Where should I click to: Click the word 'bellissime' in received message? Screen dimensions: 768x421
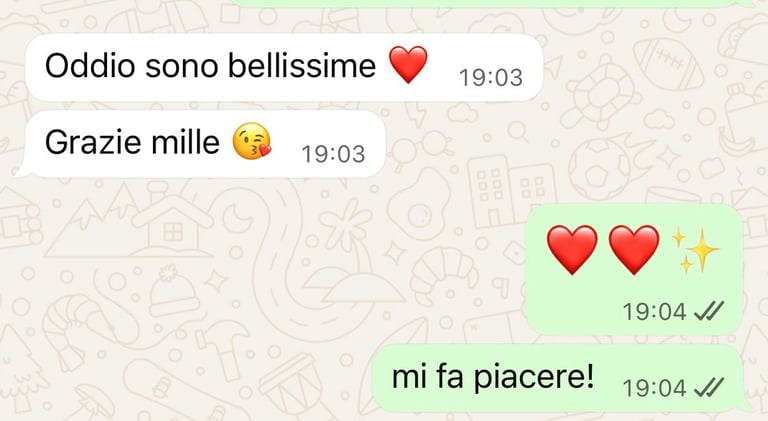click(x=302, y=65)
